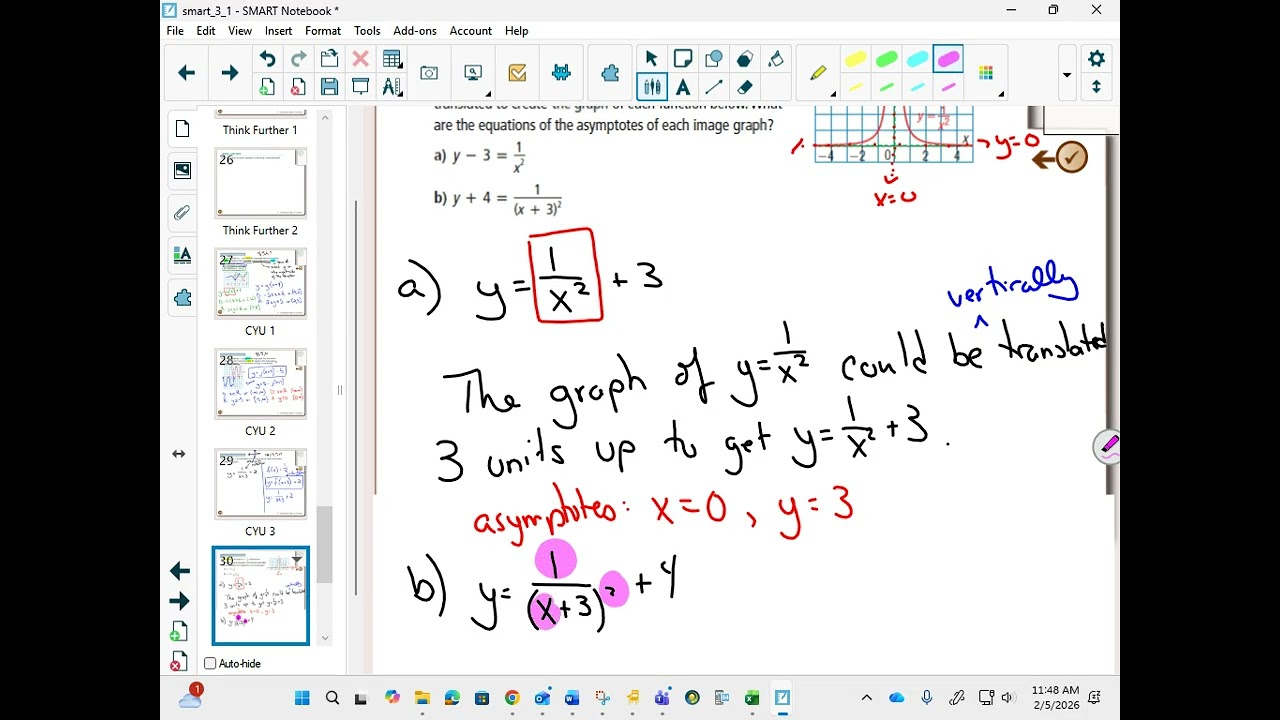This screenshot has height=720, width=1280.
Task: Delete the current page
Action: coord(298,87)
